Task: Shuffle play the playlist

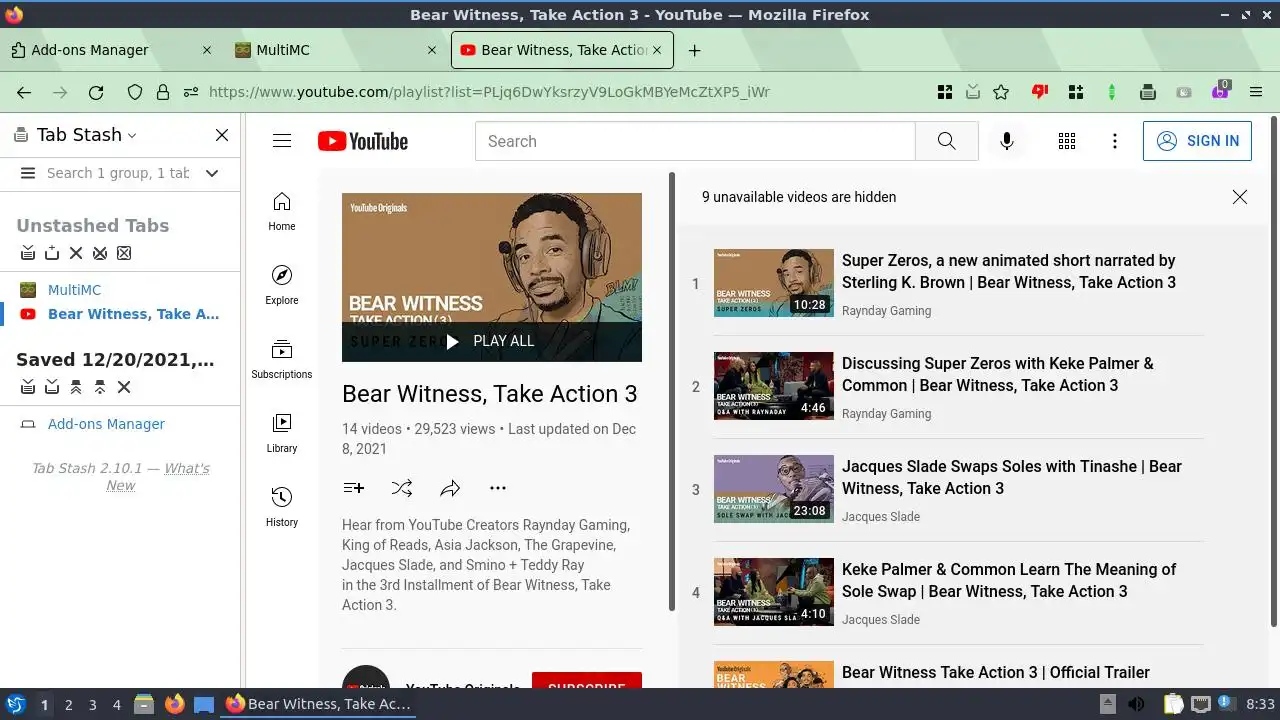Action: point(402,488)
